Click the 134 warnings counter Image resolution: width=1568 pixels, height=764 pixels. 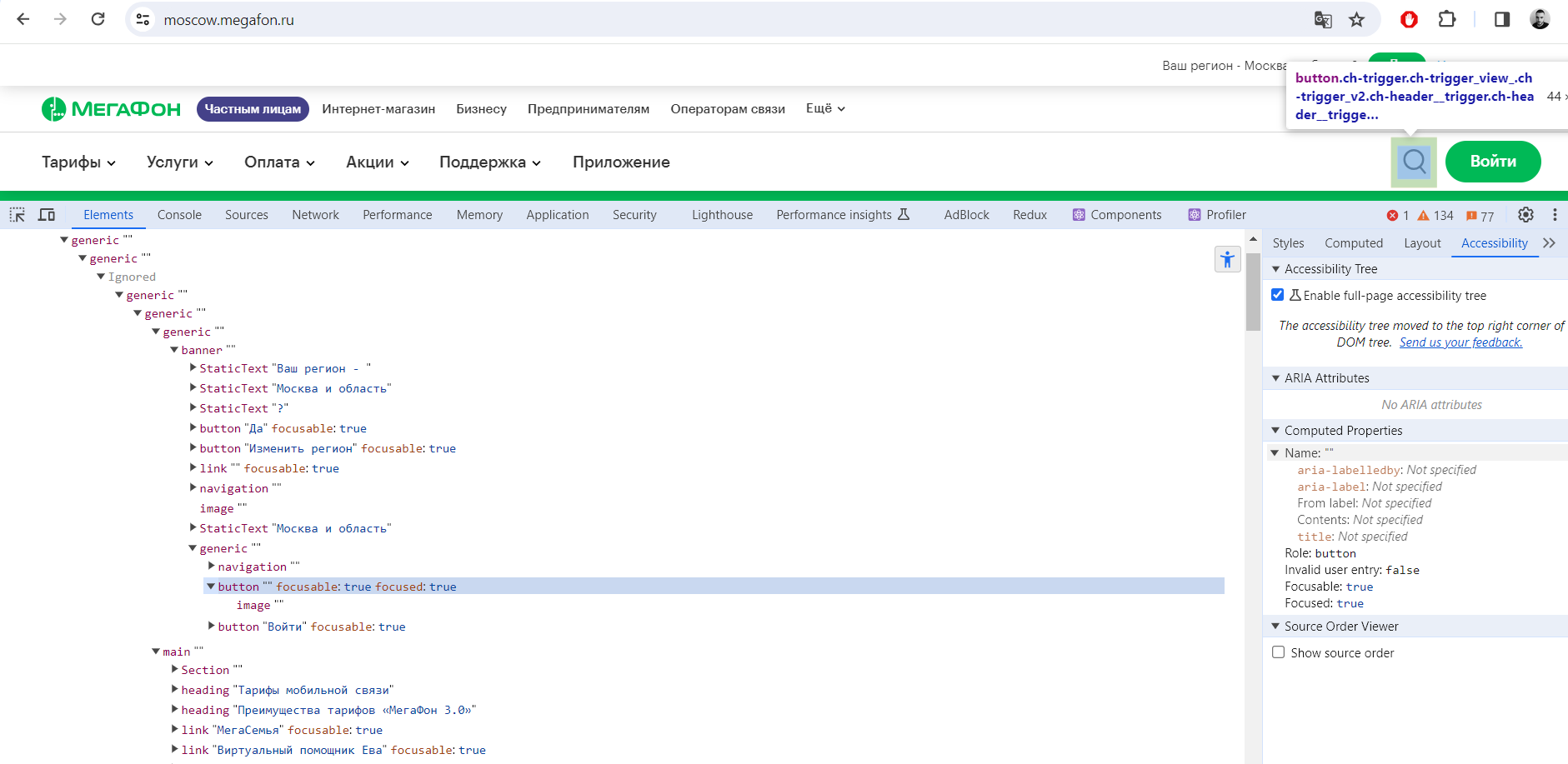point(1435,215)
